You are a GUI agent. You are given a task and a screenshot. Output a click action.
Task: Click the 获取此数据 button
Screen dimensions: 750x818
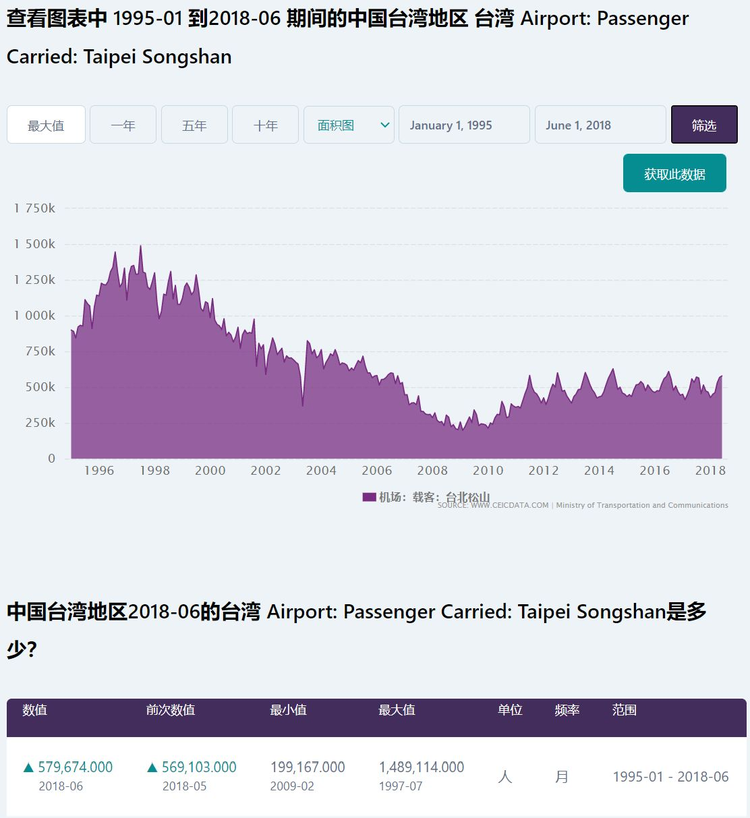674,174
